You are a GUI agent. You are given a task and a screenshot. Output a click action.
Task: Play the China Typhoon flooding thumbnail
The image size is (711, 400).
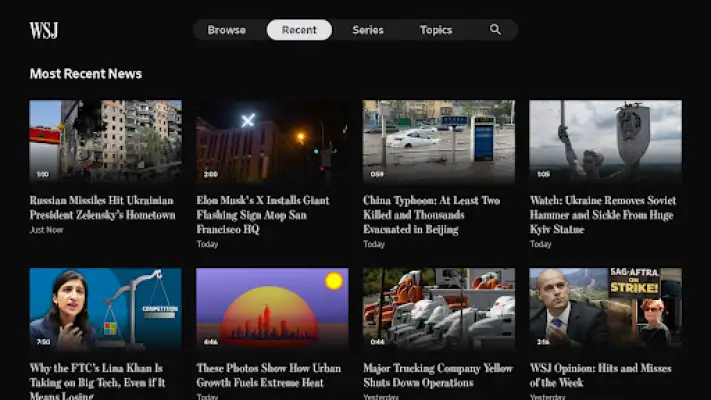tap(438, 141)
